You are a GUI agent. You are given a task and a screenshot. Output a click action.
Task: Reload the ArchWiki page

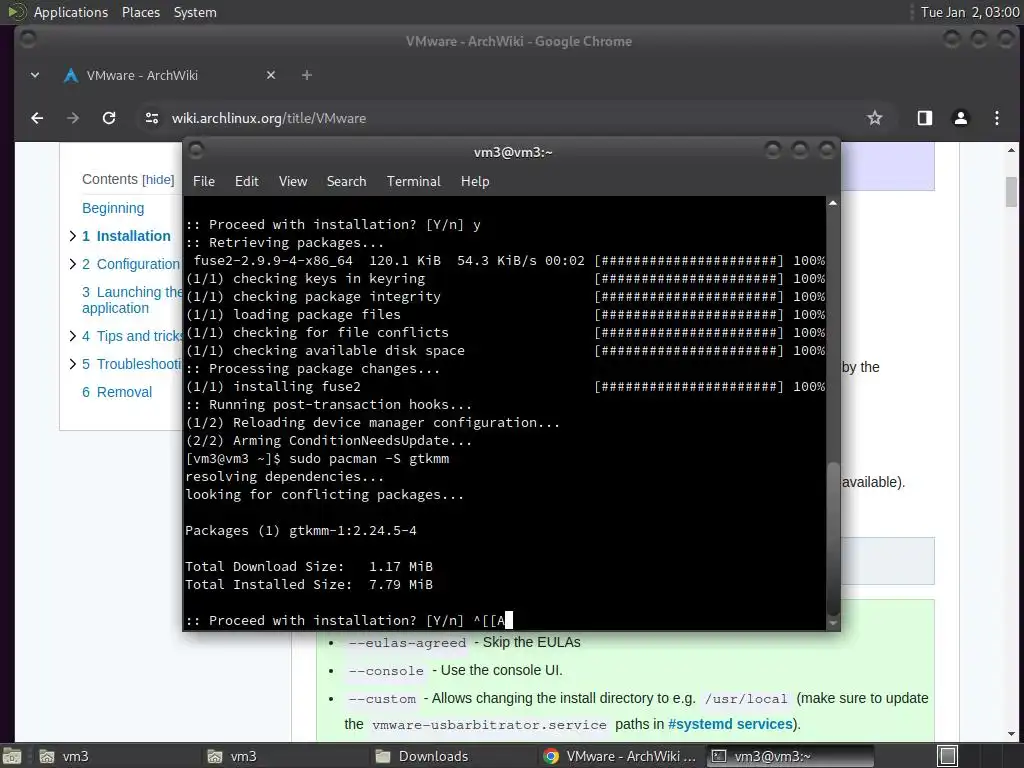pos(109,118)
